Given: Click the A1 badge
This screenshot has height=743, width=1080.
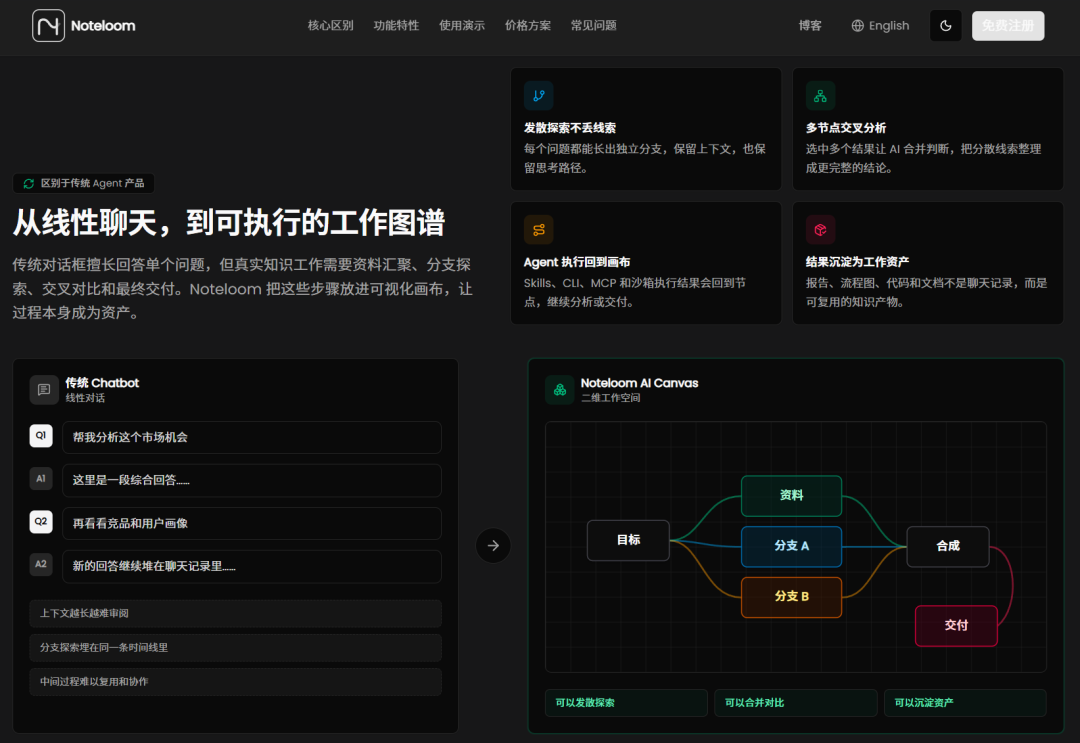Looking at the screenshot, I should [x=41, y=479].
